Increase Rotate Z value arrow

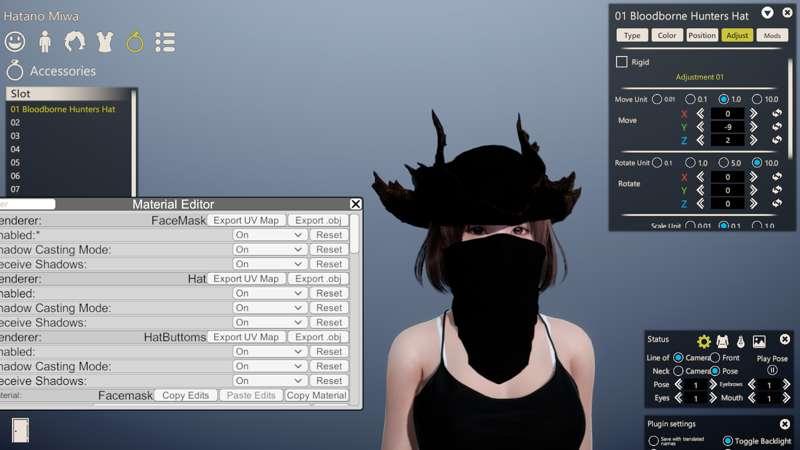point(754,203)
